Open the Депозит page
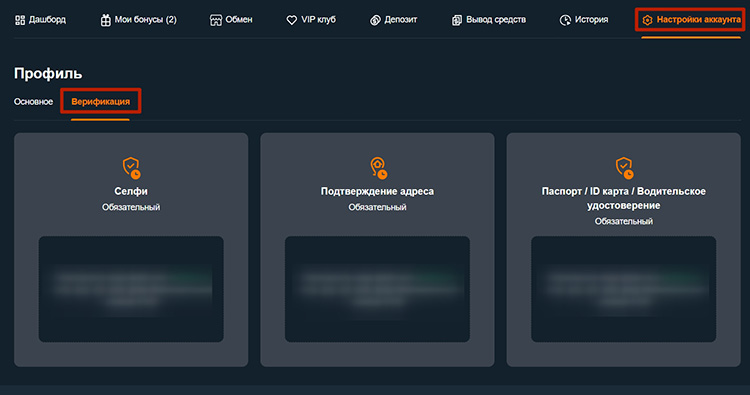 click(x=393, y=20)
